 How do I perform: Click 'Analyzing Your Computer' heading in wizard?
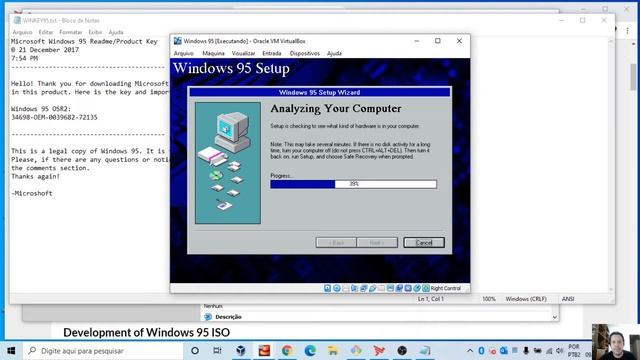pos(336,109)
